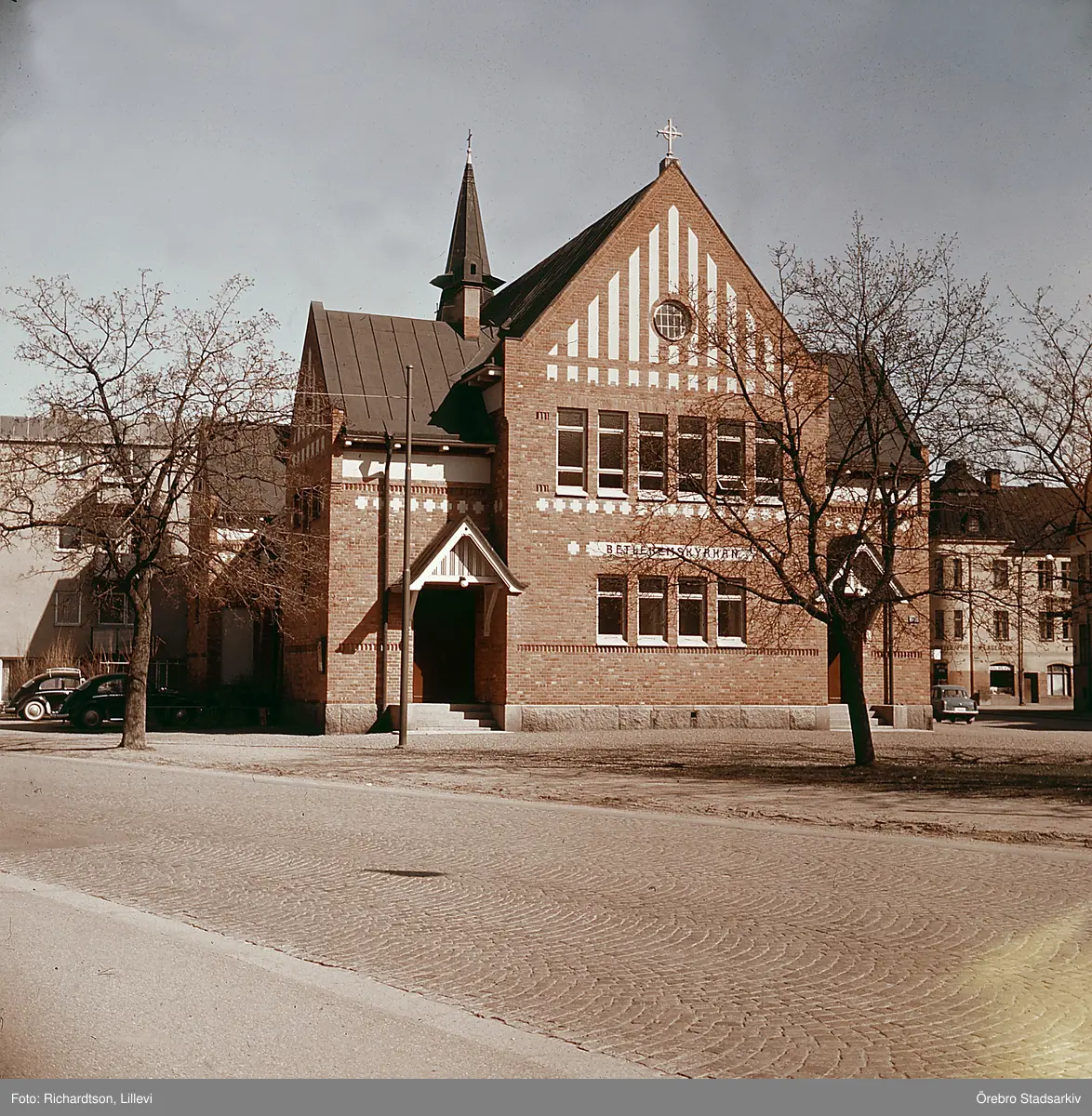The height and width of the screenshot is (1116, 1092).
Task: Click the photo credit 'Foto: Richardtson, Lillevi'
Action: click(x=82, y=1098)
